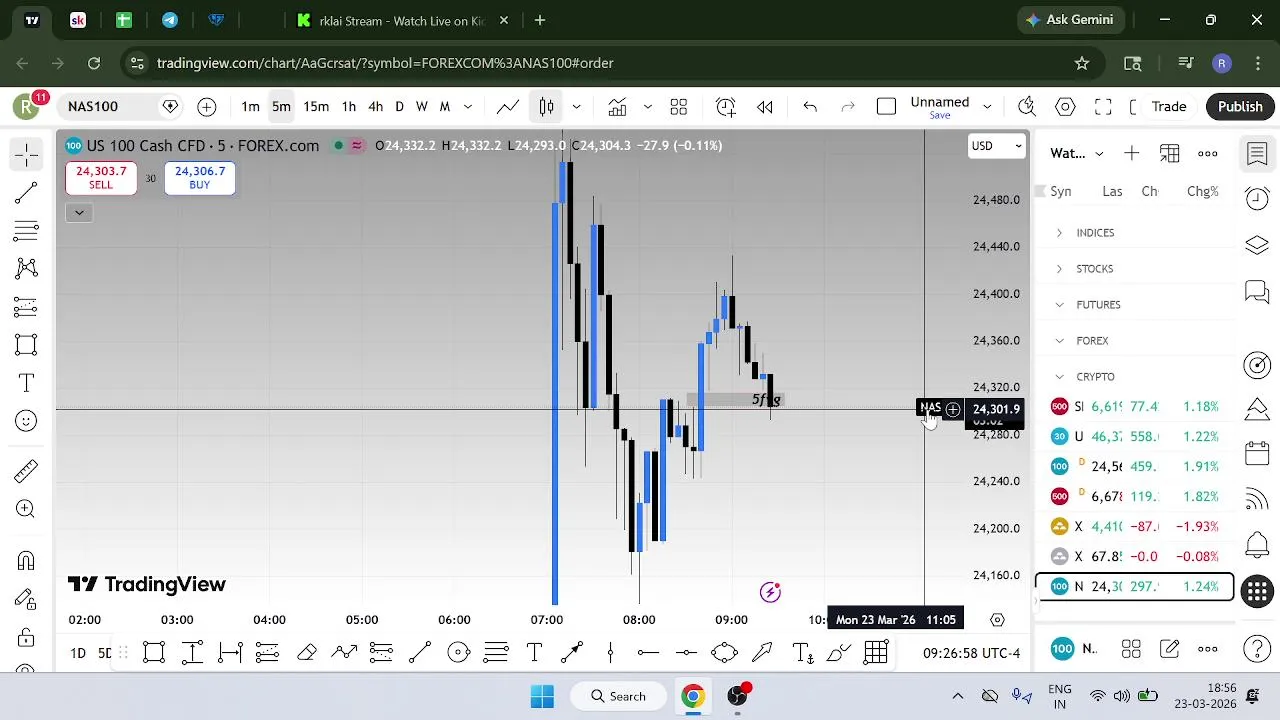The image size is (1280, 720).
Task: Open the watchlist name dropdown
Action: (x=1077, y=153)
